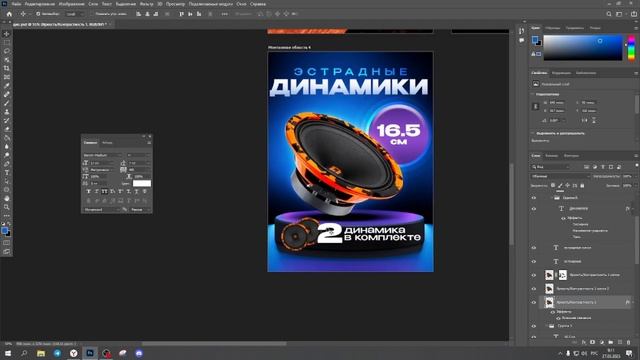
Task: Toggle the Автовыбор checkbox
Action: tap(38, 14)
